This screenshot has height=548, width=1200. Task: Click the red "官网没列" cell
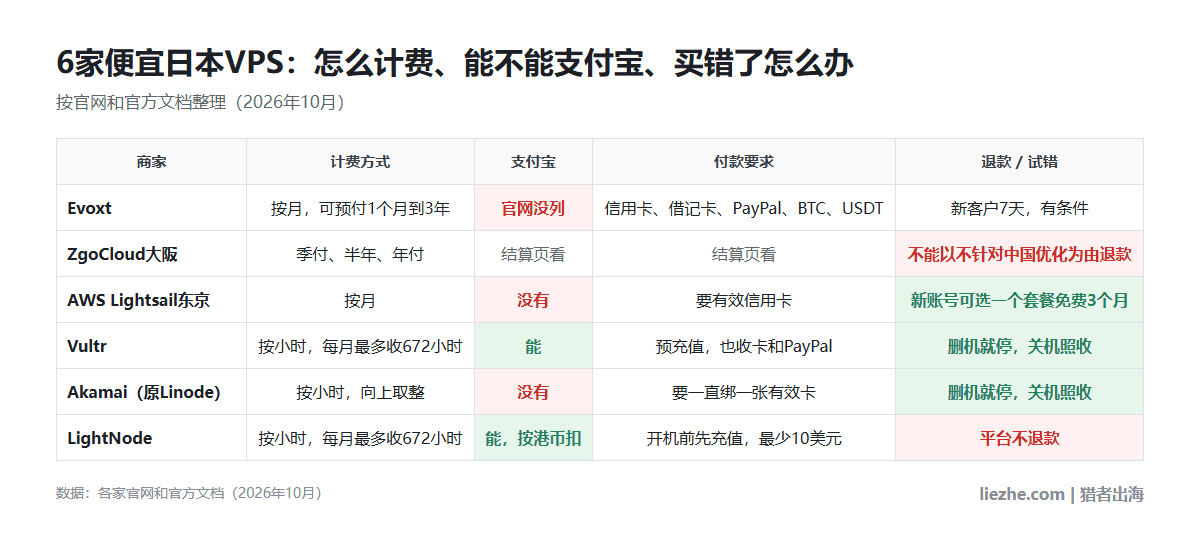tap(533, 208)
